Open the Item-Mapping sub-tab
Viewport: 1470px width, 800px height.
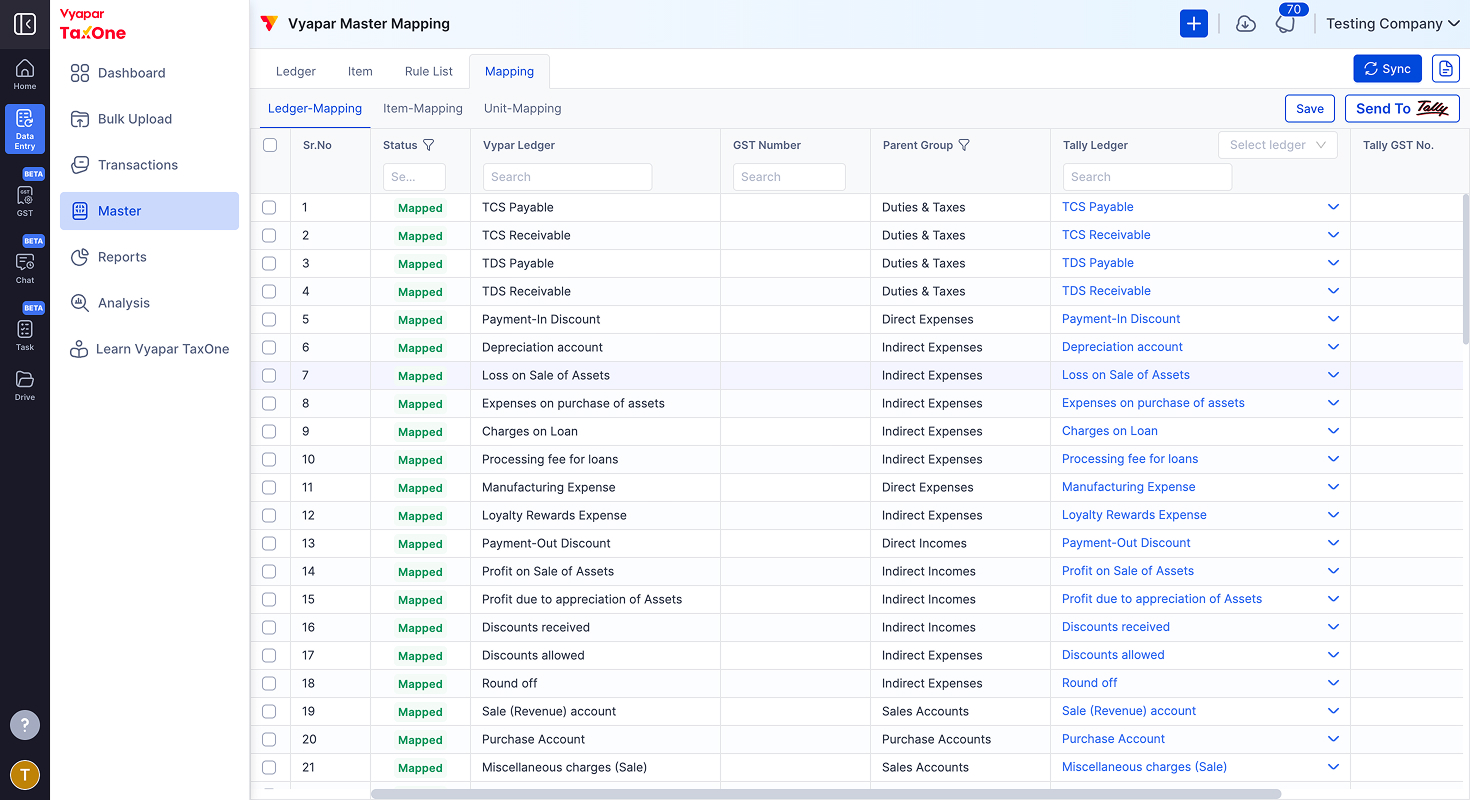(423, 108)
